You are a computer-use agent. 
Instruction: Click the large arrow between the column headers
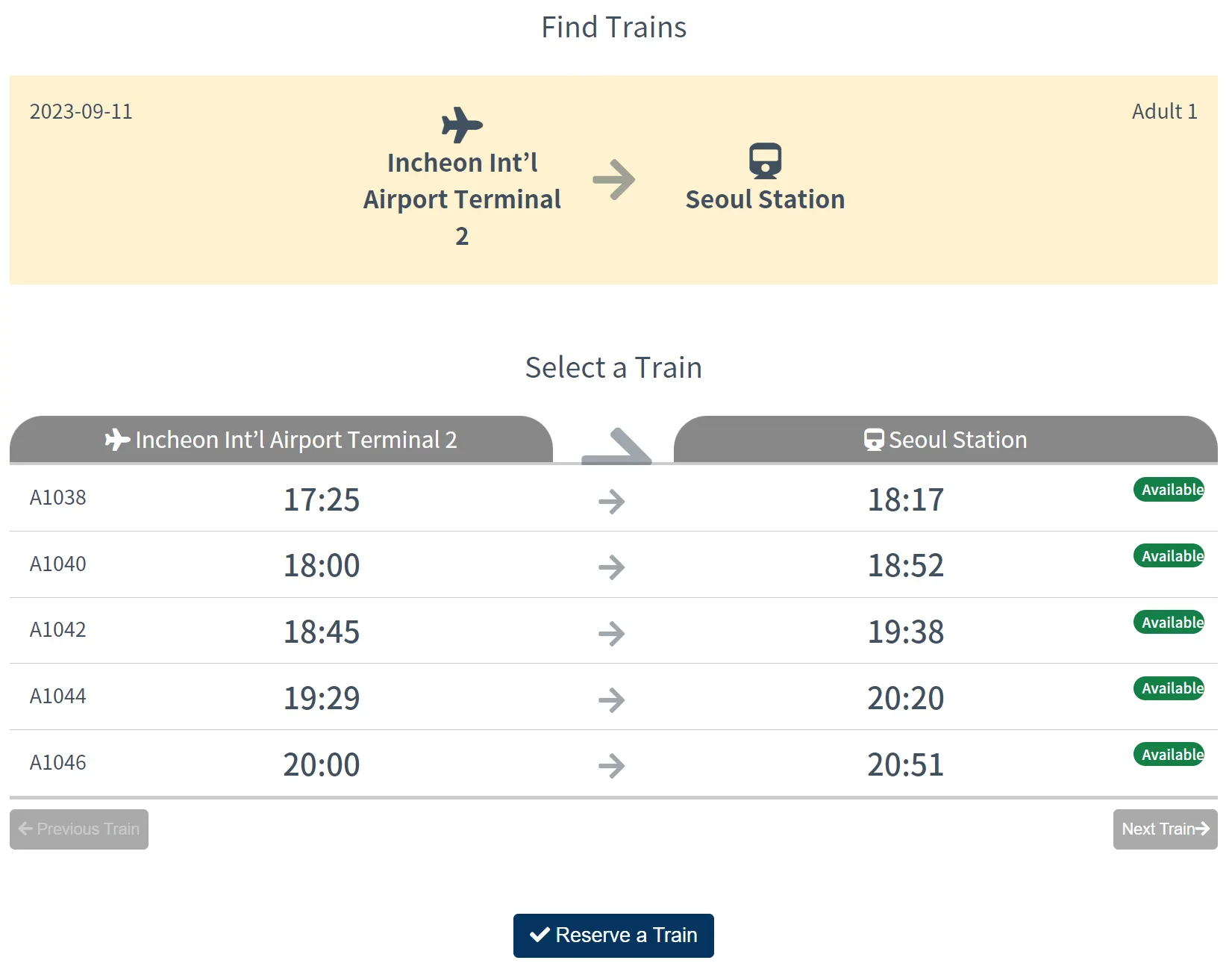pyautogui.click(x=616, y=446)
